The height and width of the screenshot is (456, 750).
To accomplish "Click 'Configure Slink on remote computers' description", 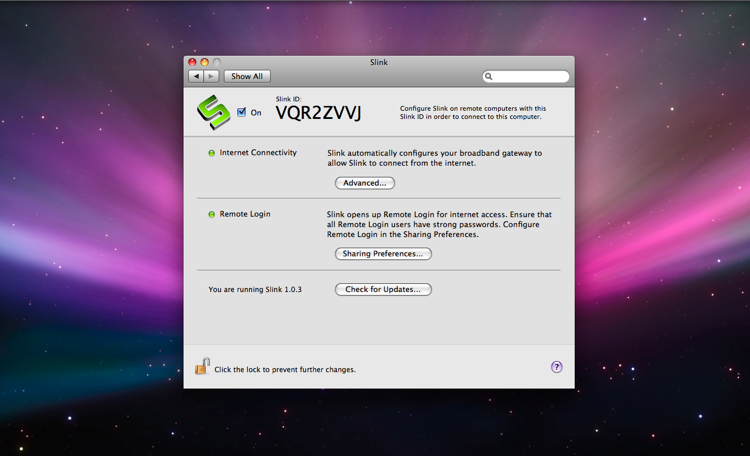I will coord(473,112).
